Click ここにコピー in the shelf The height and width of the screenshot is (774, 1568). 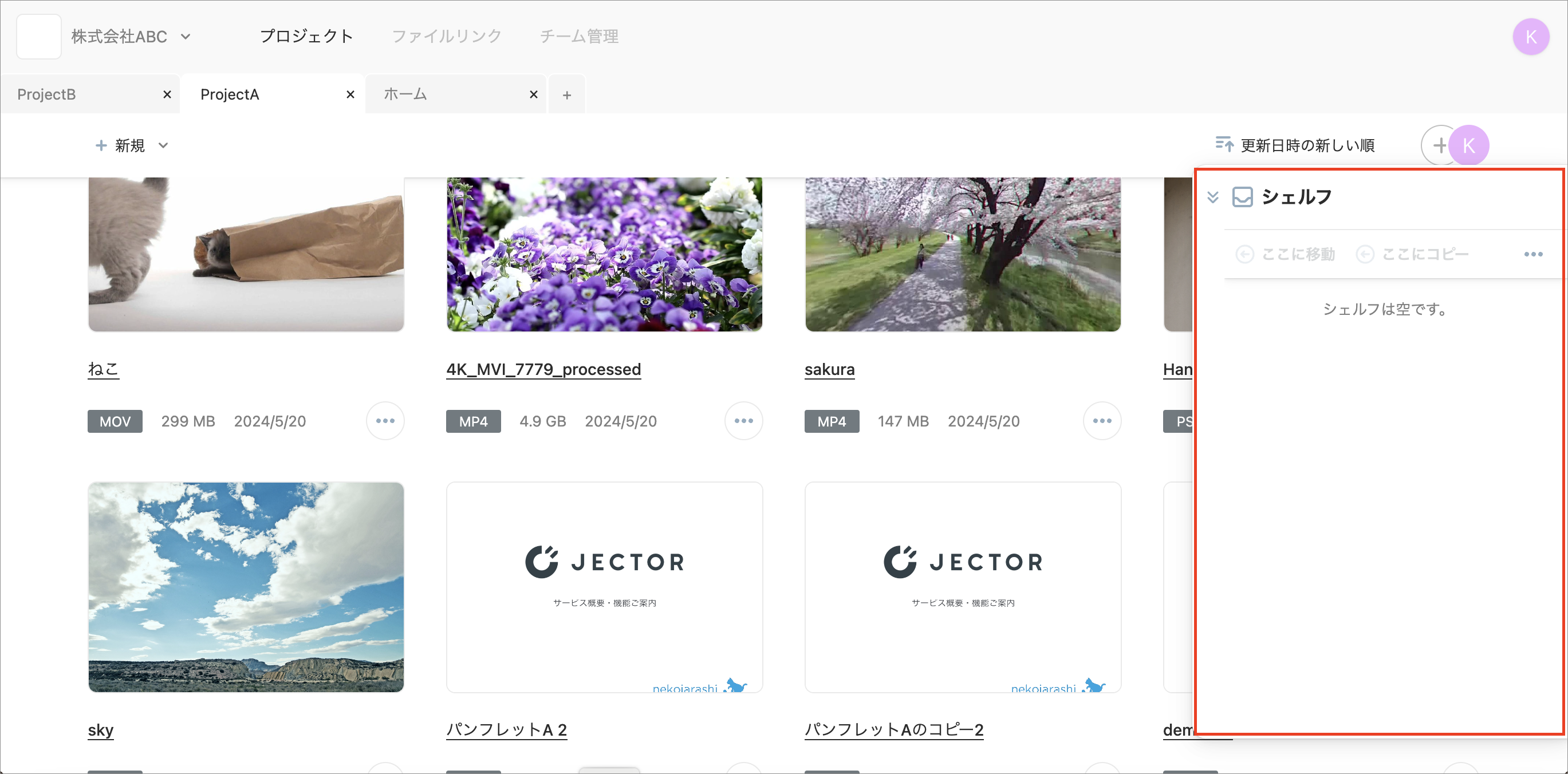pyautogui.click(x=1413, y=254)
